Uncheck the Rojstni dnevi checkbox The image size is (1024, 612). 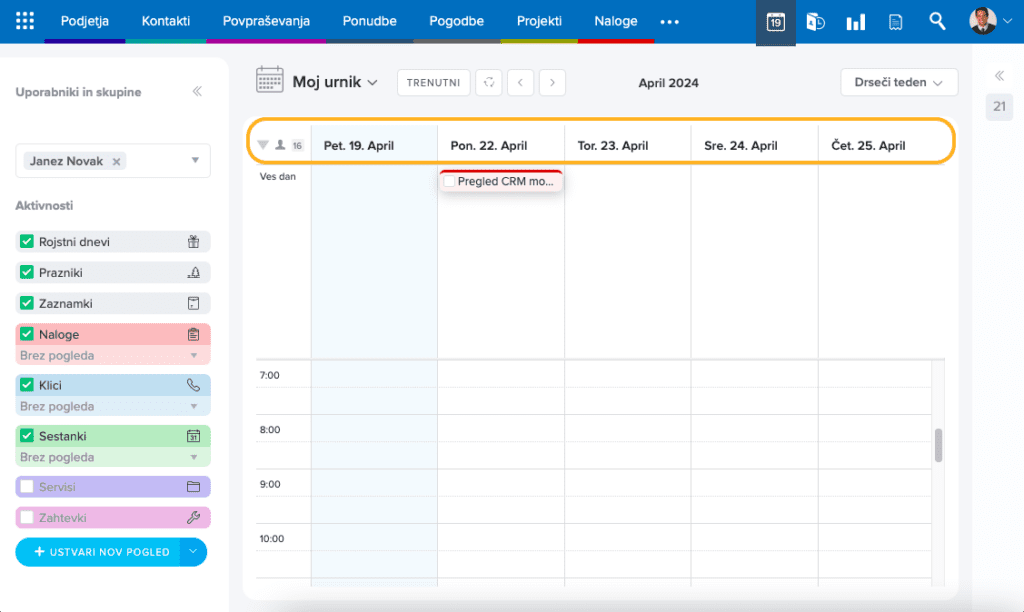[x=27, y=242]
